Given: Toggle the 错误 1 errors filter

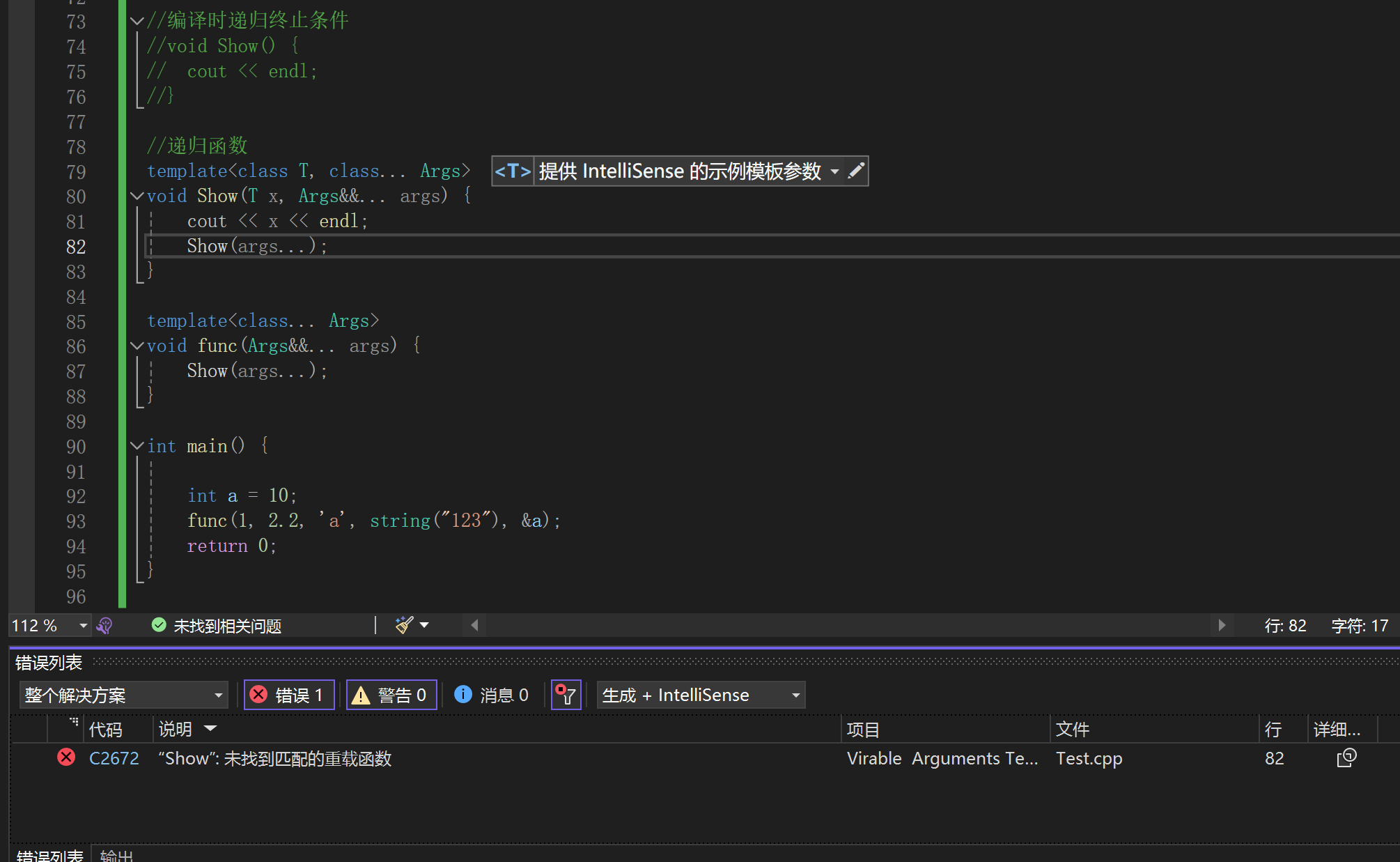Looking at the screenshot, I should coord(289,695).
